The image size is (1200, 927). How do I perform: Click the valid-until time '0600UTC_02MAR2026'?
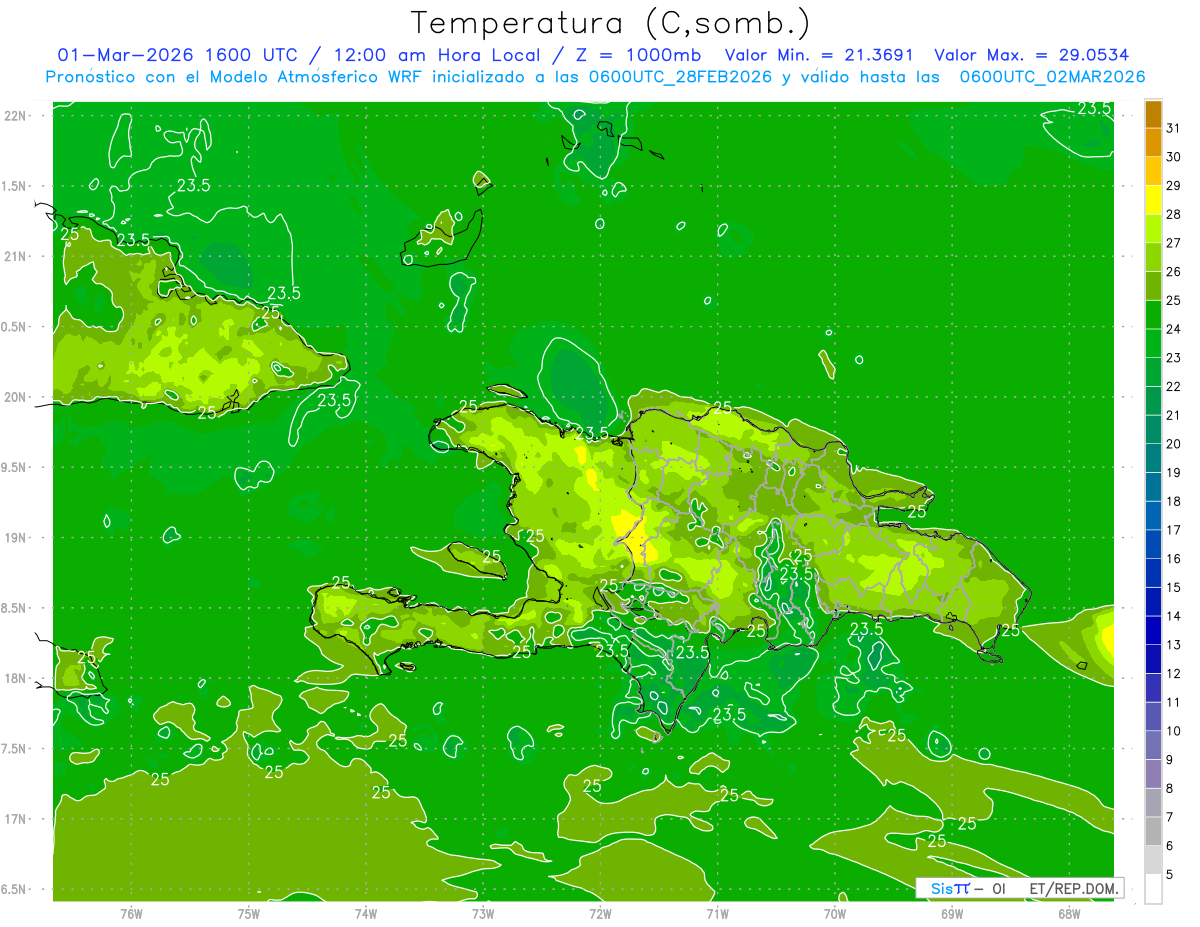pos(1052,77)
